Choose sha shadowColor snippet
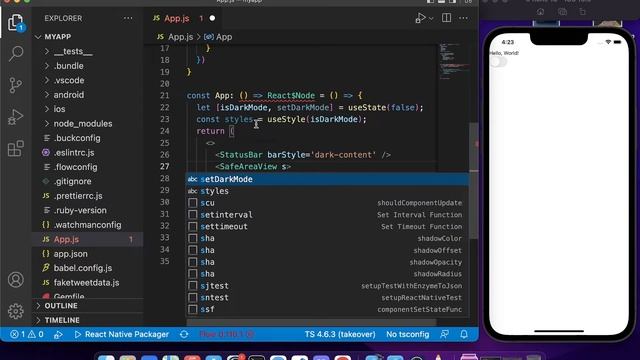The width and height of the screenshot is (640, 360). click(327, 238)
